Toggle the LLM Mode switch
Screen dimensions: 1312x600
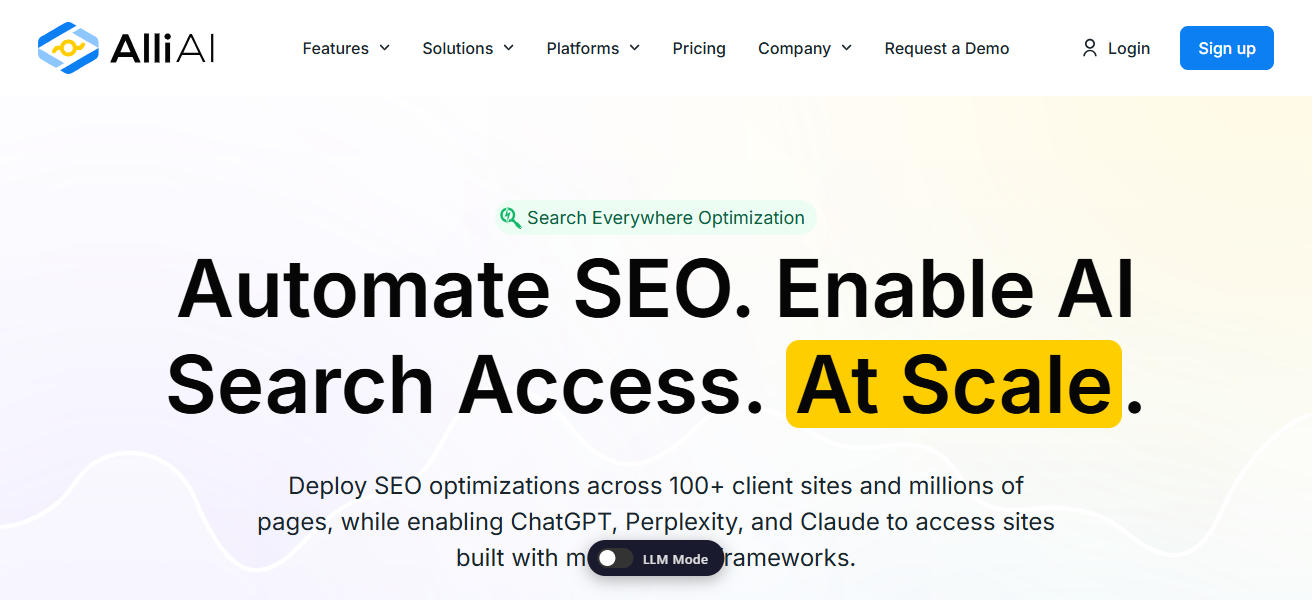616,559
